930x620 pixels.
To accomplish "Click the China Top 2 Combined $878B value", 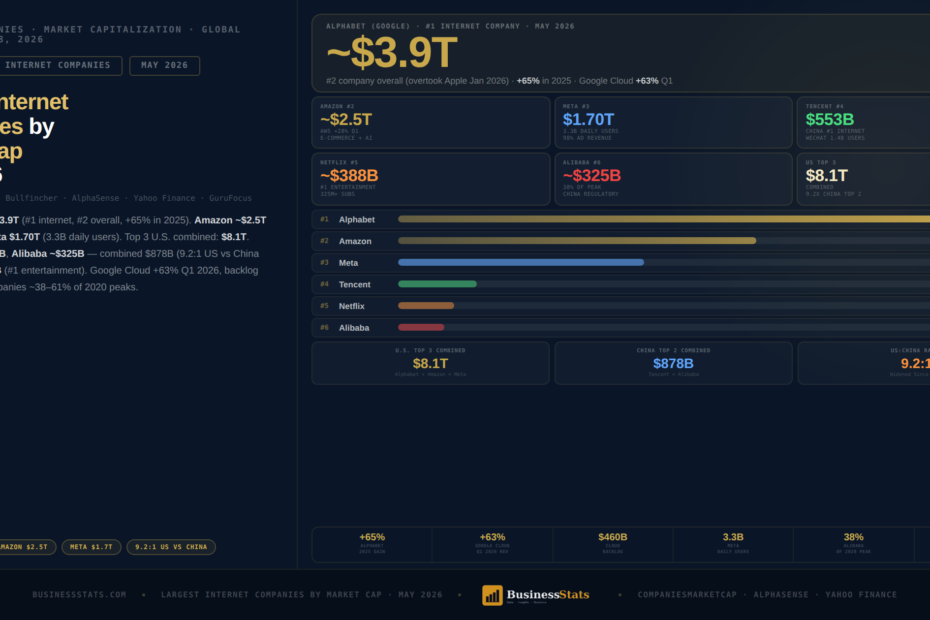I will (673, 364).
